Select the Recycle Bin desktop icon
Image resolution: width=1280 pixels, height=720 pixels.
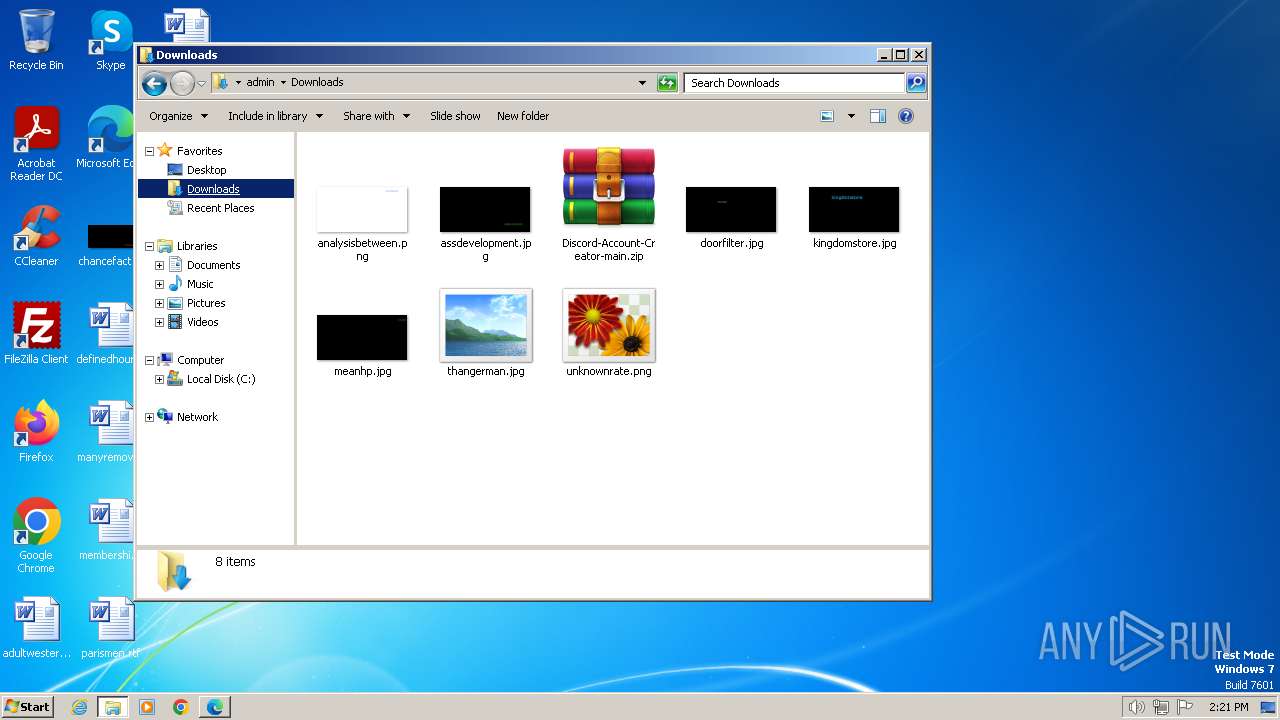pyautogui.click(x=36, y=40)
